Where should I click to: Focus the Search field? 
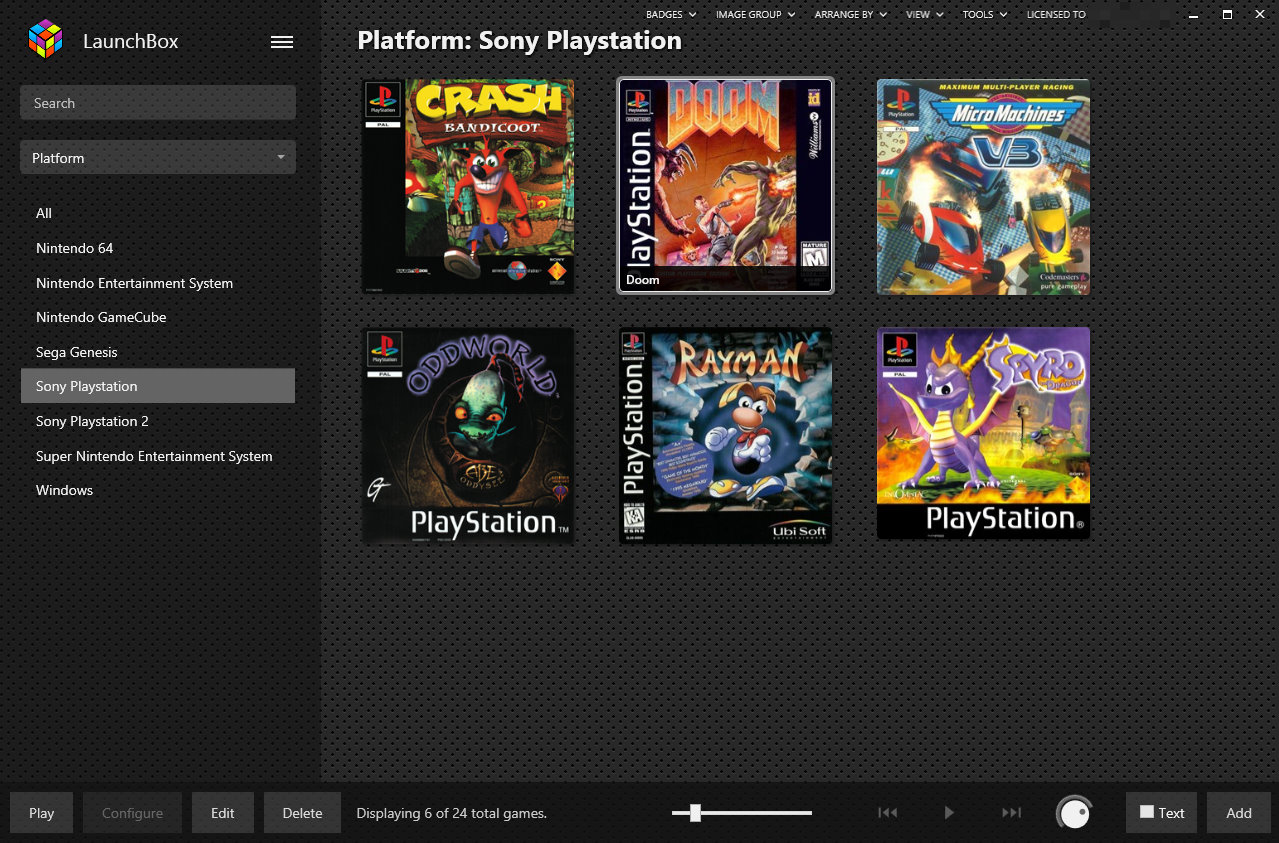click(158, 103)
